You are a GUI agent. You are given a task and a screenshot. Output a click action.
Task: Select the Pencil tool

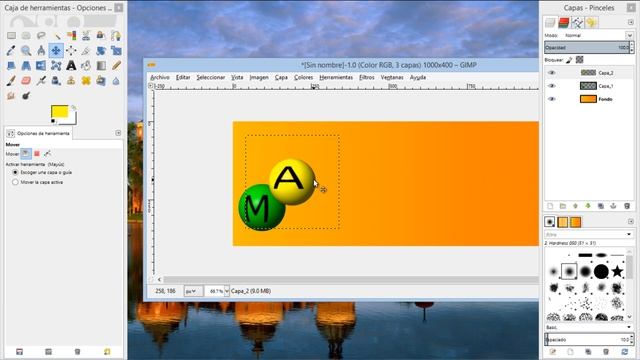(x=116, y=66)
